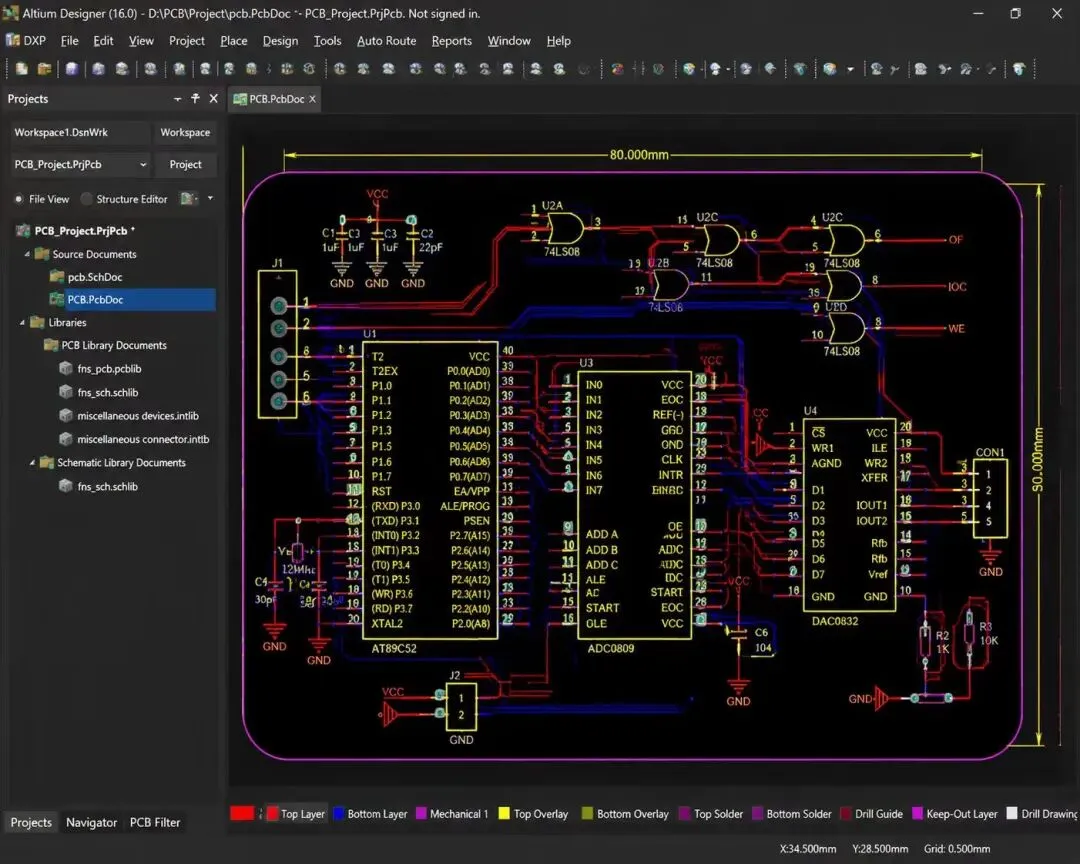Collapse the Source Documents tree node
This screenshot has width=1080, height=864.
(27, 254)
